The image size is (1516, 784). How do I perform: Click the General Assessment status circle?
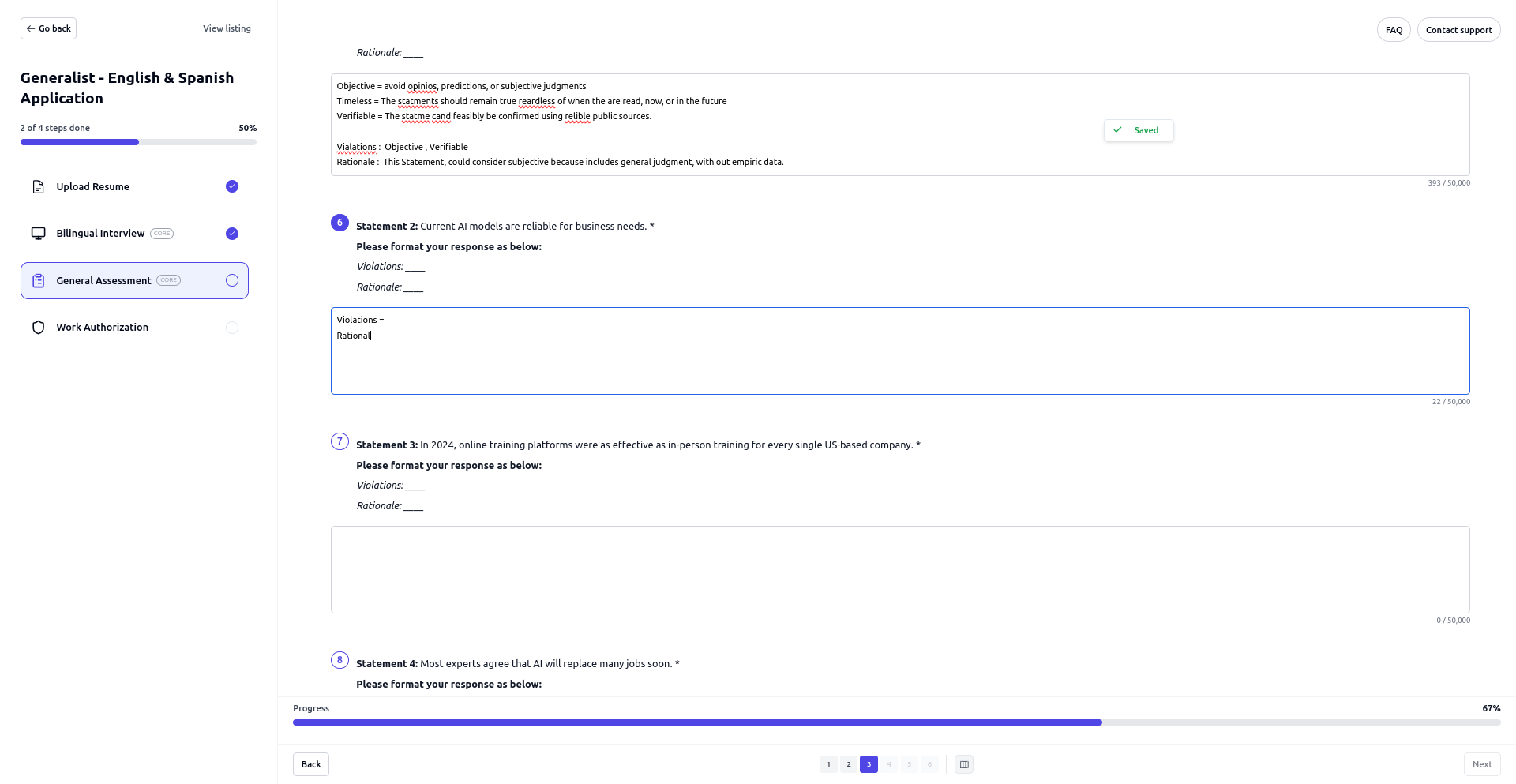pos(232,280)
